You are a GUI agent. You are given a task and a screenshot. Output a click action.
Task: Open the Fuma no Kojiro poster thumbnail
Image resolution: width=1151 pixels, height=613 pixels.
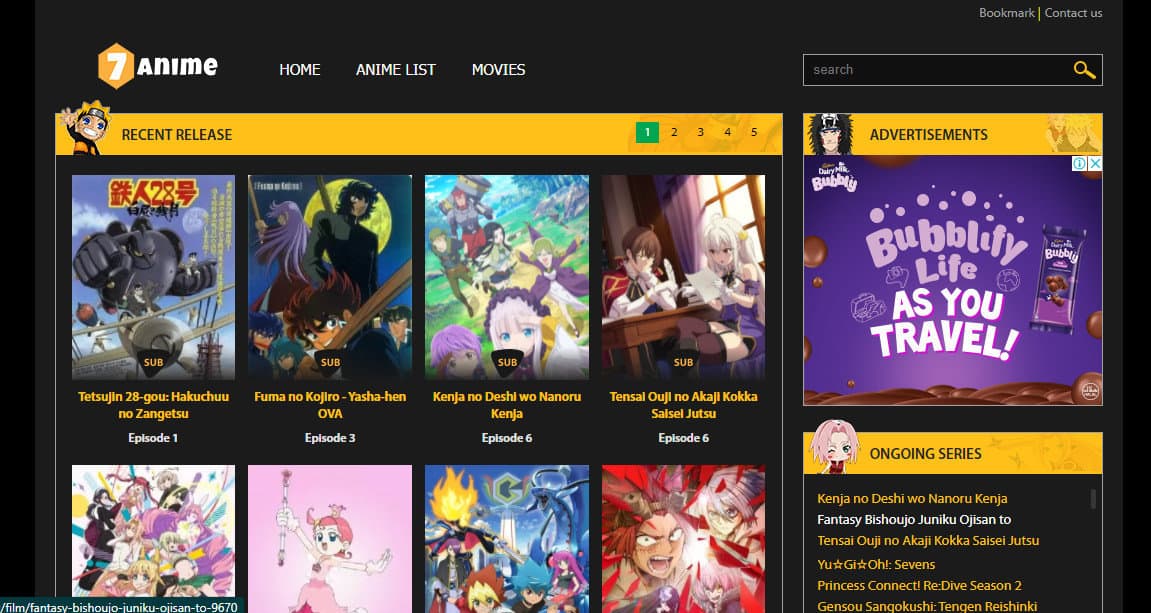click(x=330, y=277)
